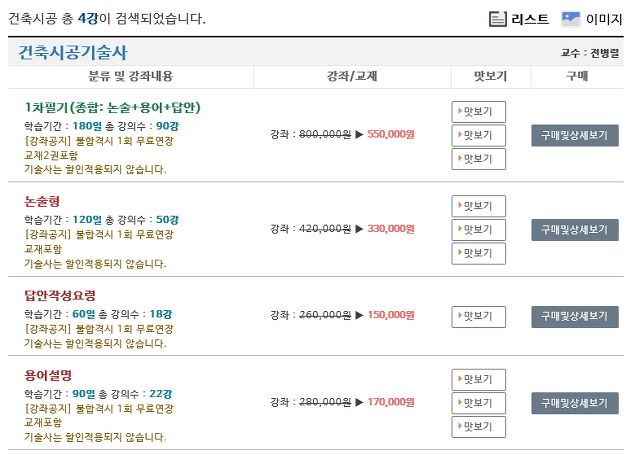Click first 맛보기 preview for 1차필기 course
The height and width of the screenshot is (455, 635).
[478, 112]
